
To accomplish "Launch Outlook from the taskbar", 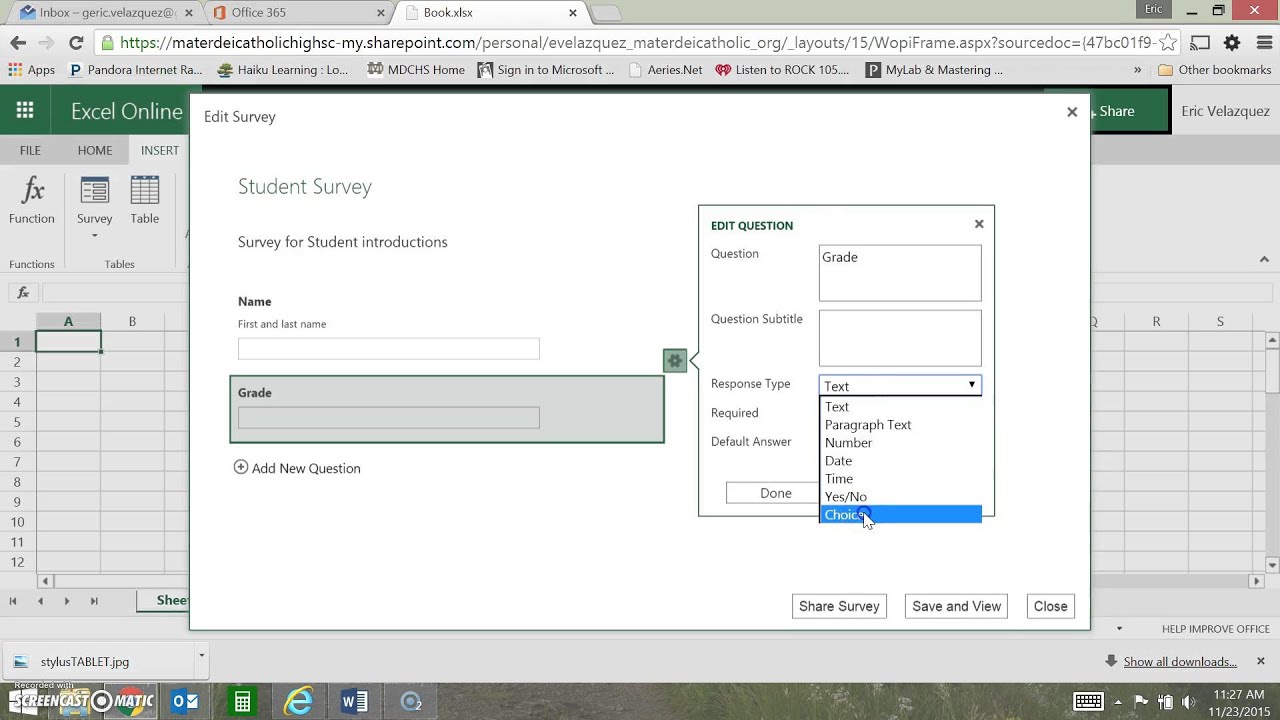I will 186,701.
